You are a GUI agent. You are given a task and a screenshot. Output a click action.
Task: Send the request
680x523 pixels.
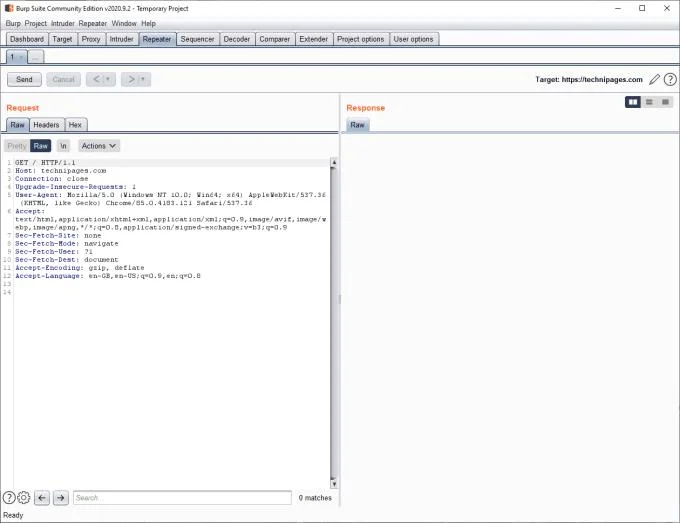pyautogui.click(x=24, y=79)
